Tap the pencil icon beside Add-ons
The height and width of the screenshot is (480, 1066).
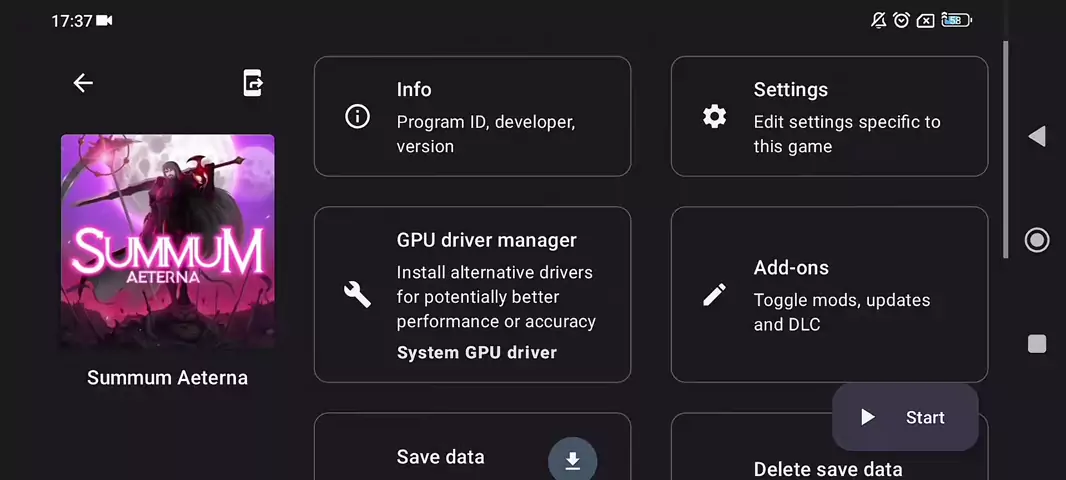point(714,295)
